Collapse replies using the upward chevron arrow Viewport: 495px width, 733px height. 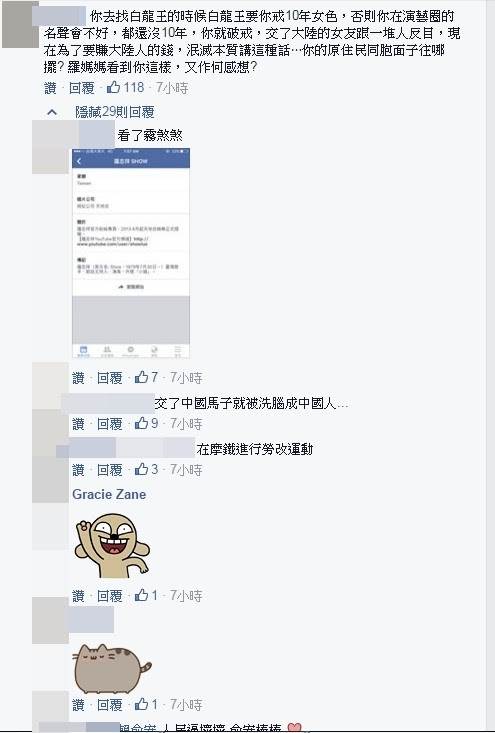click(52, 112)
